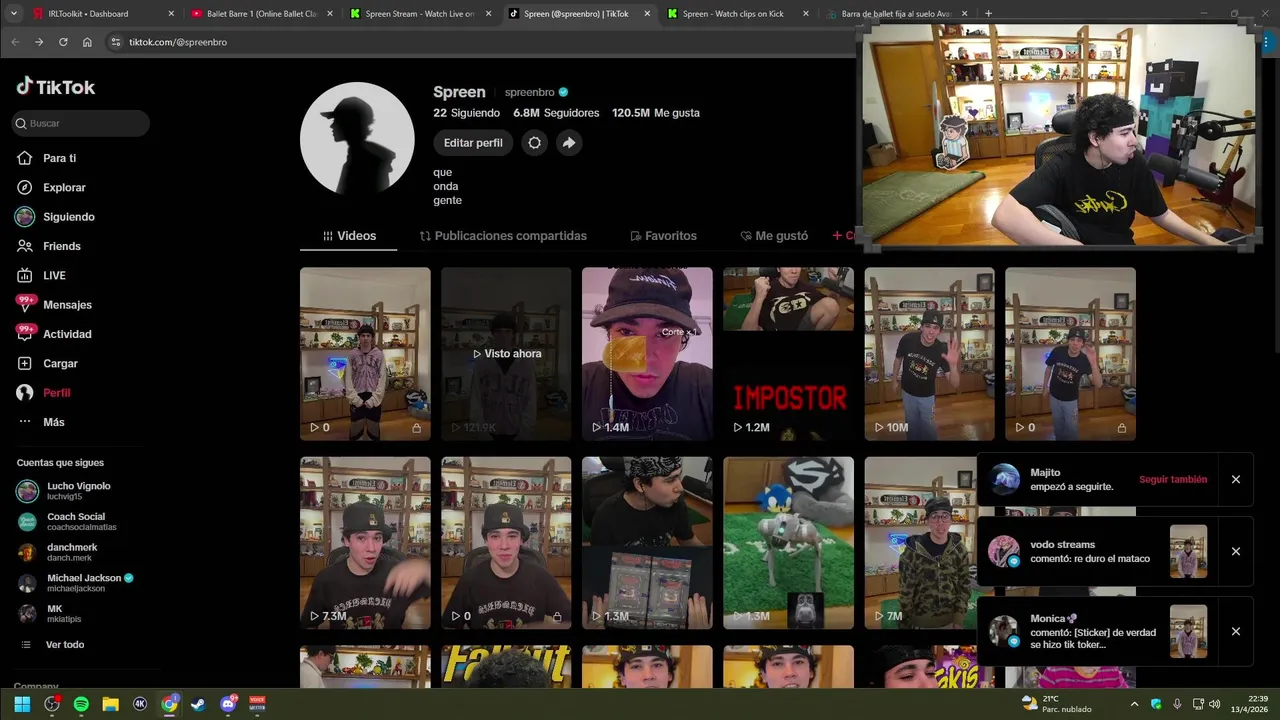Open Spotify from the taskbar
Viewport: 1280px width, 720px height.
click(81, 704)
